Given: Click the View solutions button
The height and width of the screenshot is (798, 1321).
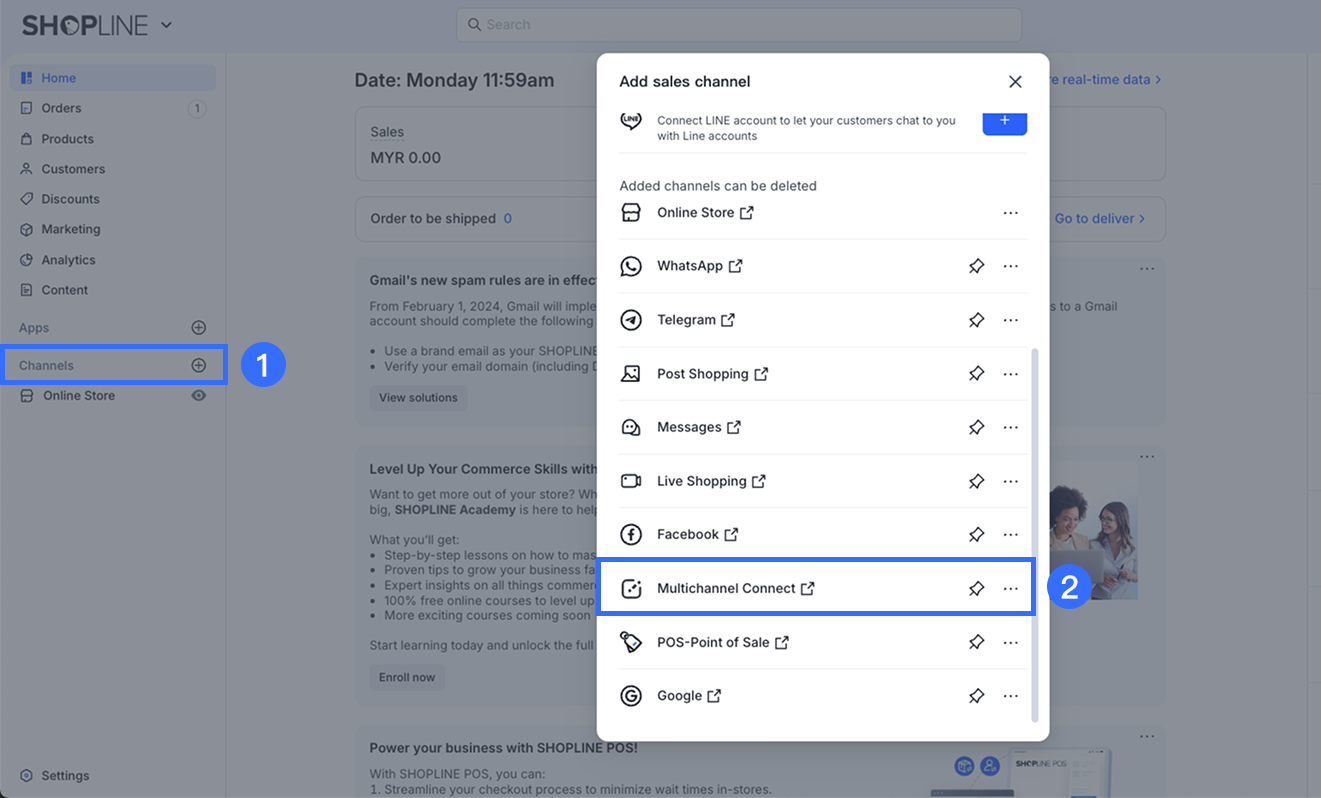Looking at the screenshot, I should 418,398.
